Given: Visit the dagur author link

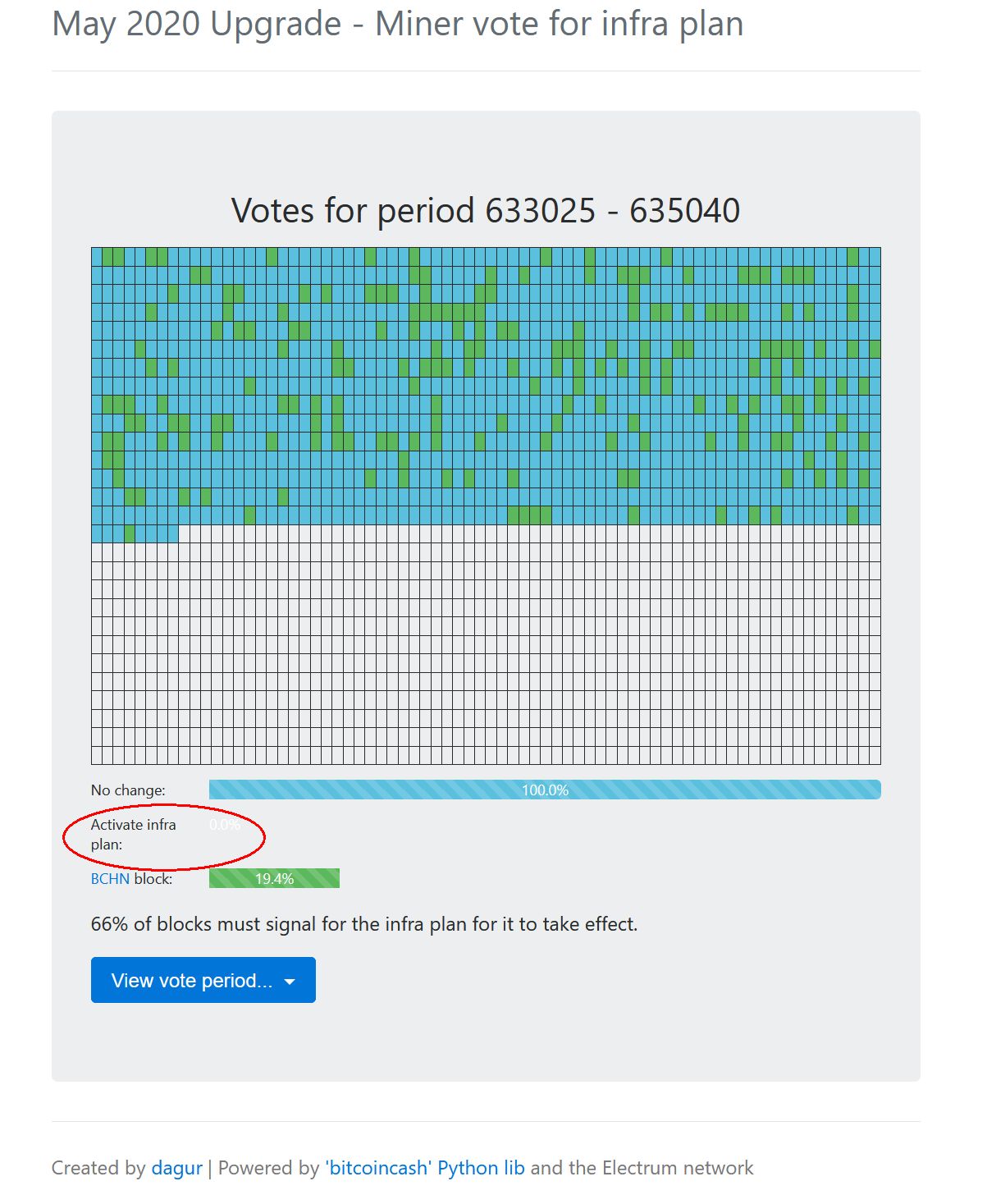Looking at the screenshot, I should pos(176,1168).
